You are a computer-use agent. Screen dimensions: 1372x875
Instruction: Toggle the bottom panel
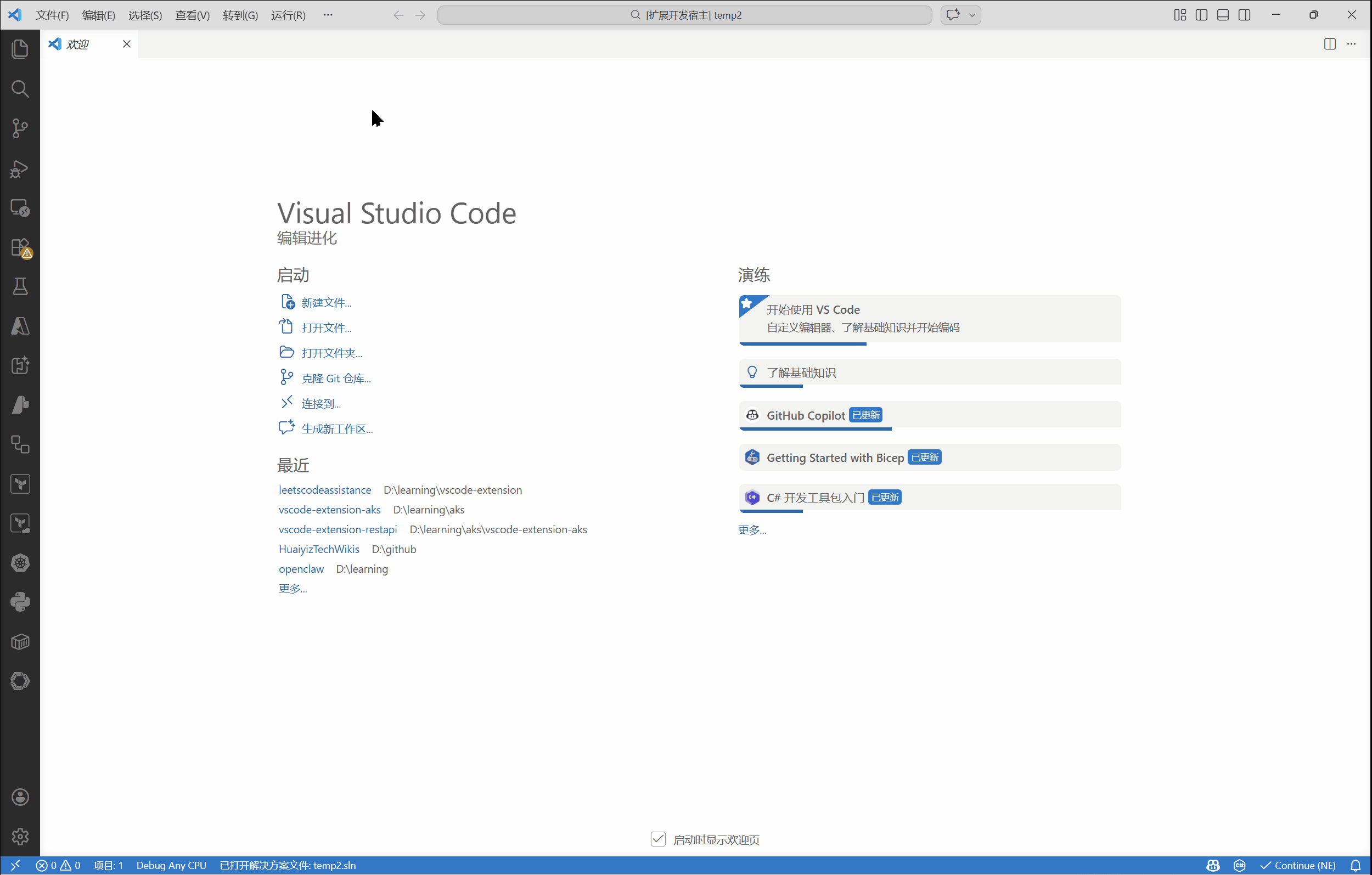(x=1223, y=15)
